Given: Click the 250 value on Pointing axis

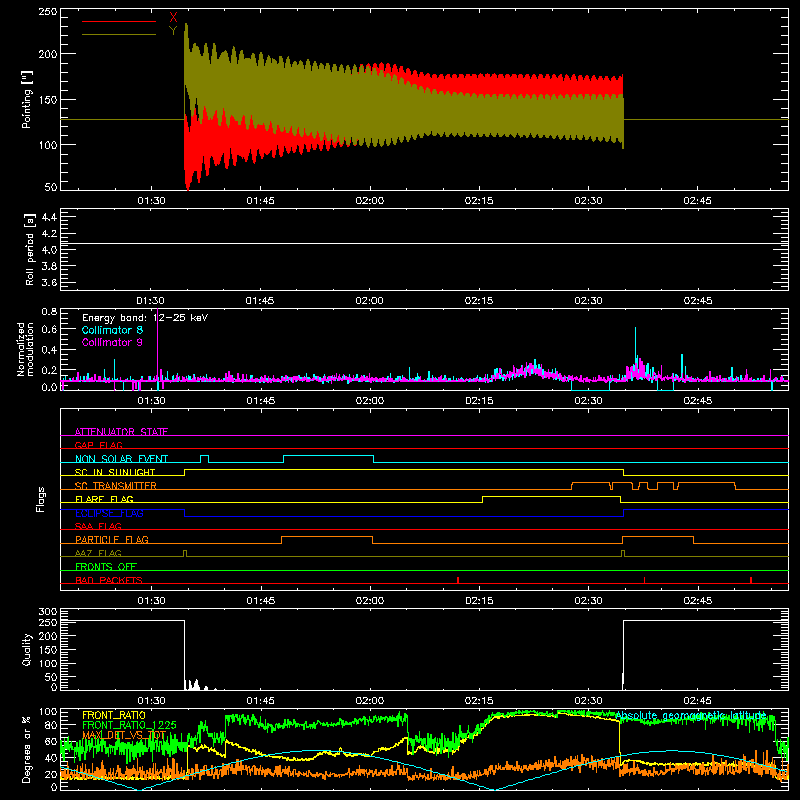Looking at the screenshot, I should pyautogui.click(x=48, y=12).
